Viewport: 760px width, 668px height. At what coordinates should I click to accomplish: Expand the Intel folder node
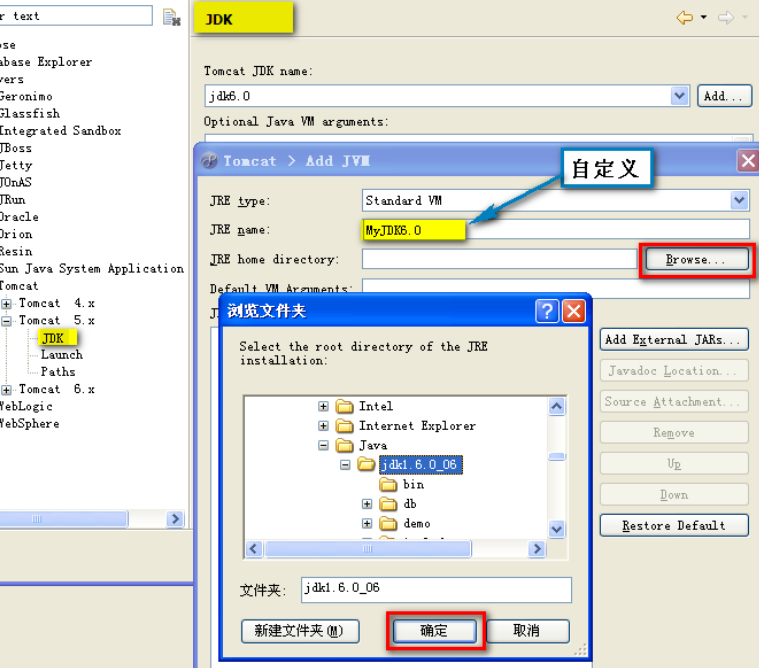click(x=323, y=406)
